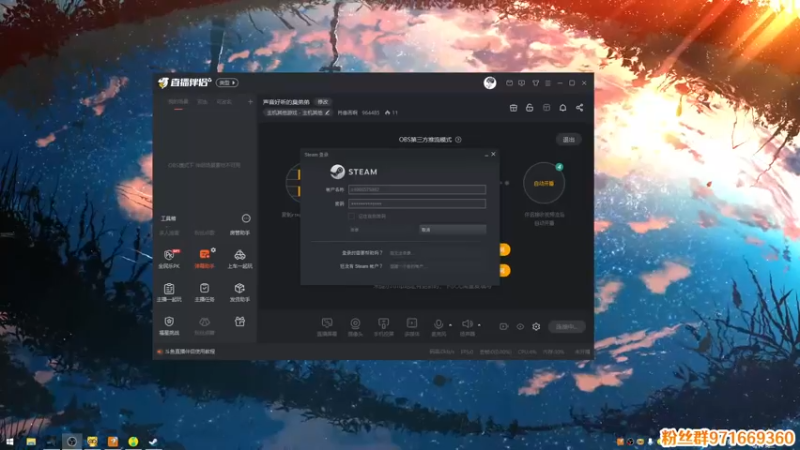This screenshot has width=800, height=450.
Task: Open the settings gear icon
Action: pos(536,327)
